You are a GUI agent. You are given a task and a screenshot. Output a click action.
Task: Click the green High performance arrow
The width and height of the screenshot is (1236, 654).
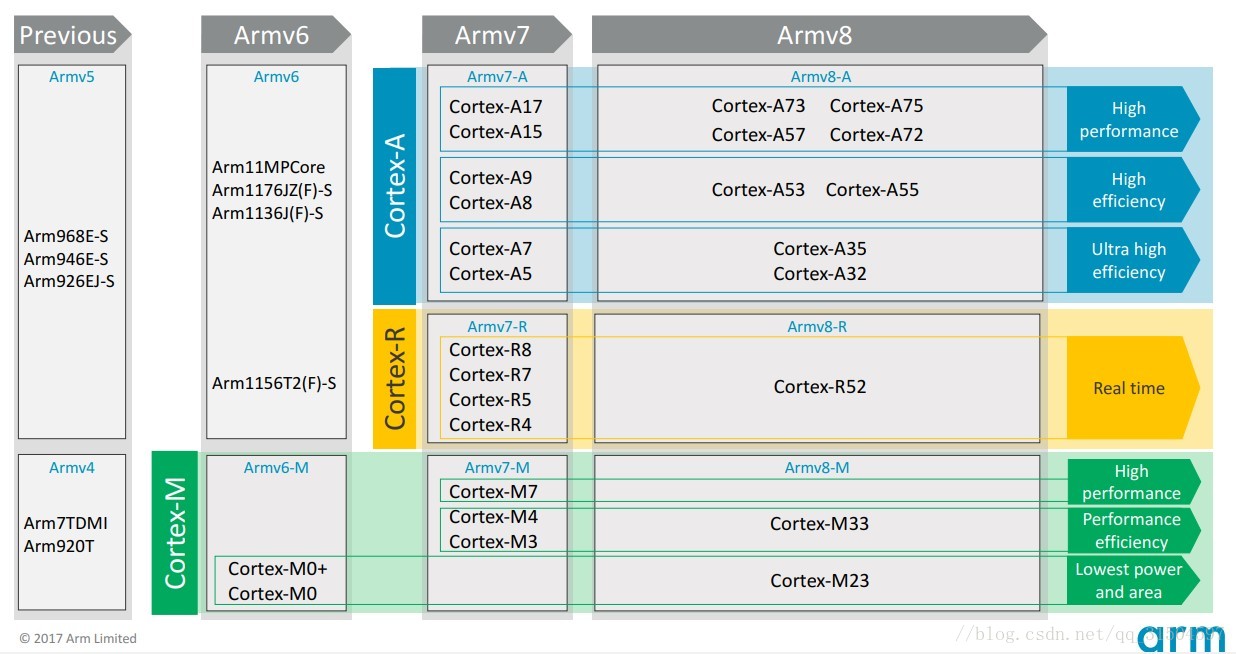pyautogui.click(x=1133, y=482)
